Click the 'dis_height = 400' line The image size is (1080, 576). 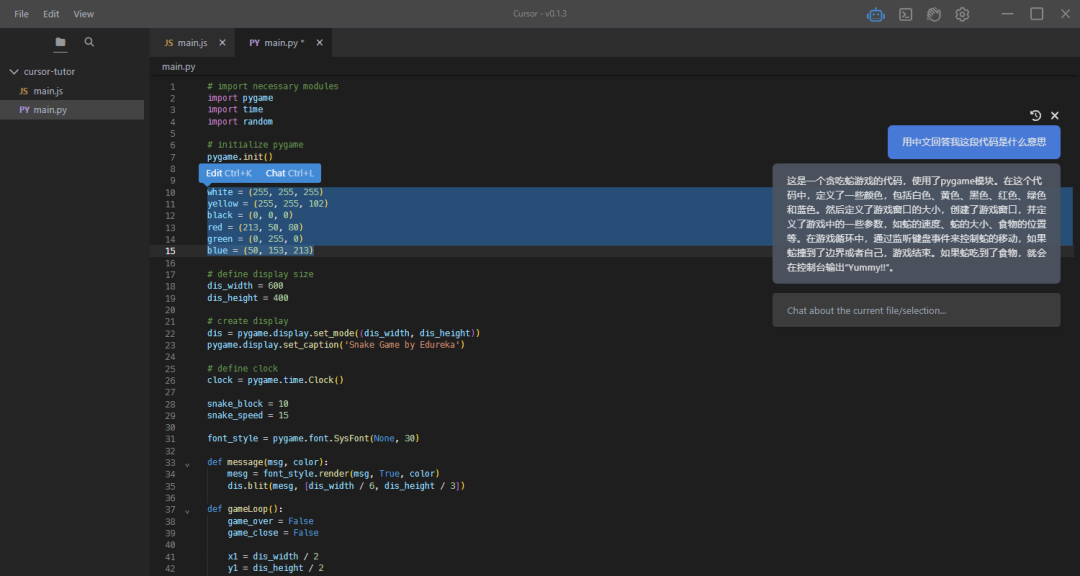tap(248, 298)
